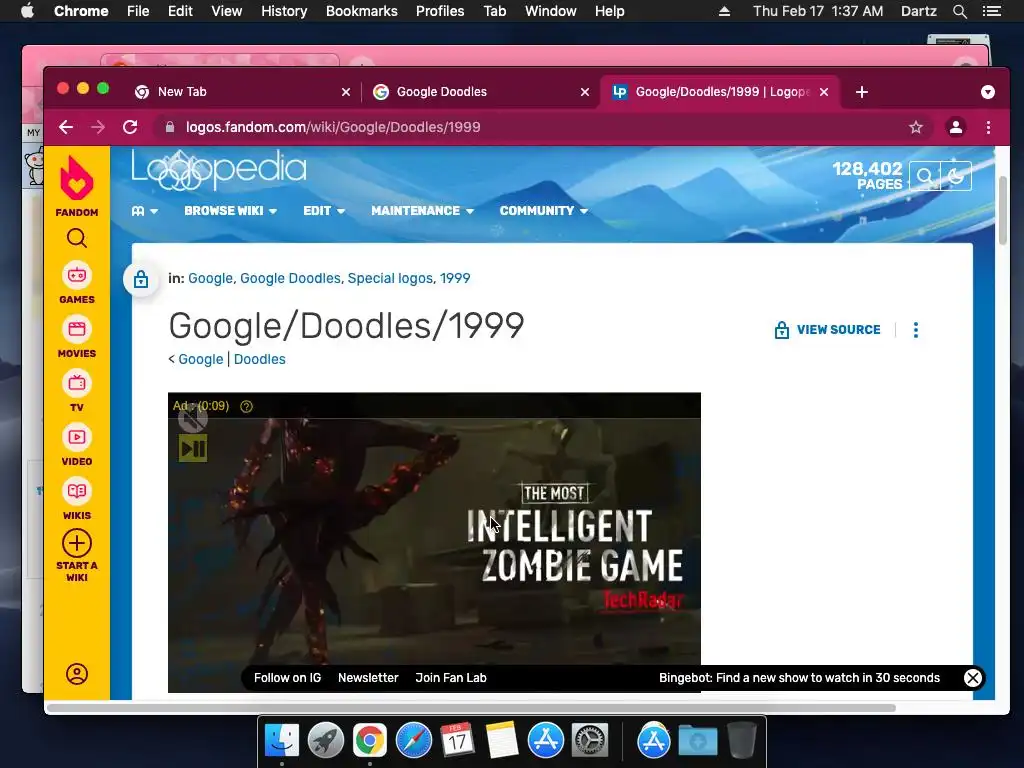
Task: Open Chrome profile avatar button
Action: (955, 127)
